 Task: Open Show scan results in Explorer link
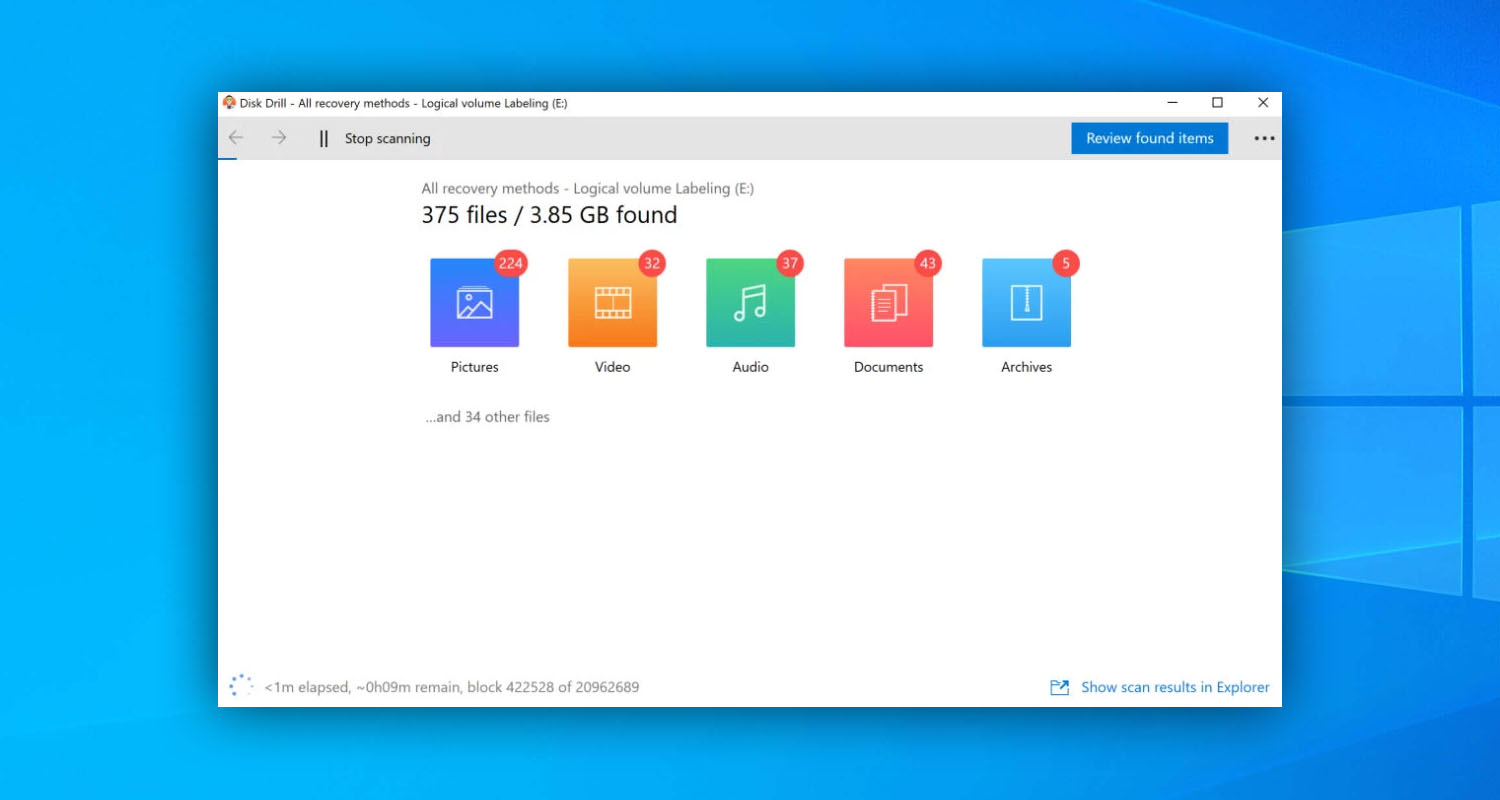(x=1175, y=687)
